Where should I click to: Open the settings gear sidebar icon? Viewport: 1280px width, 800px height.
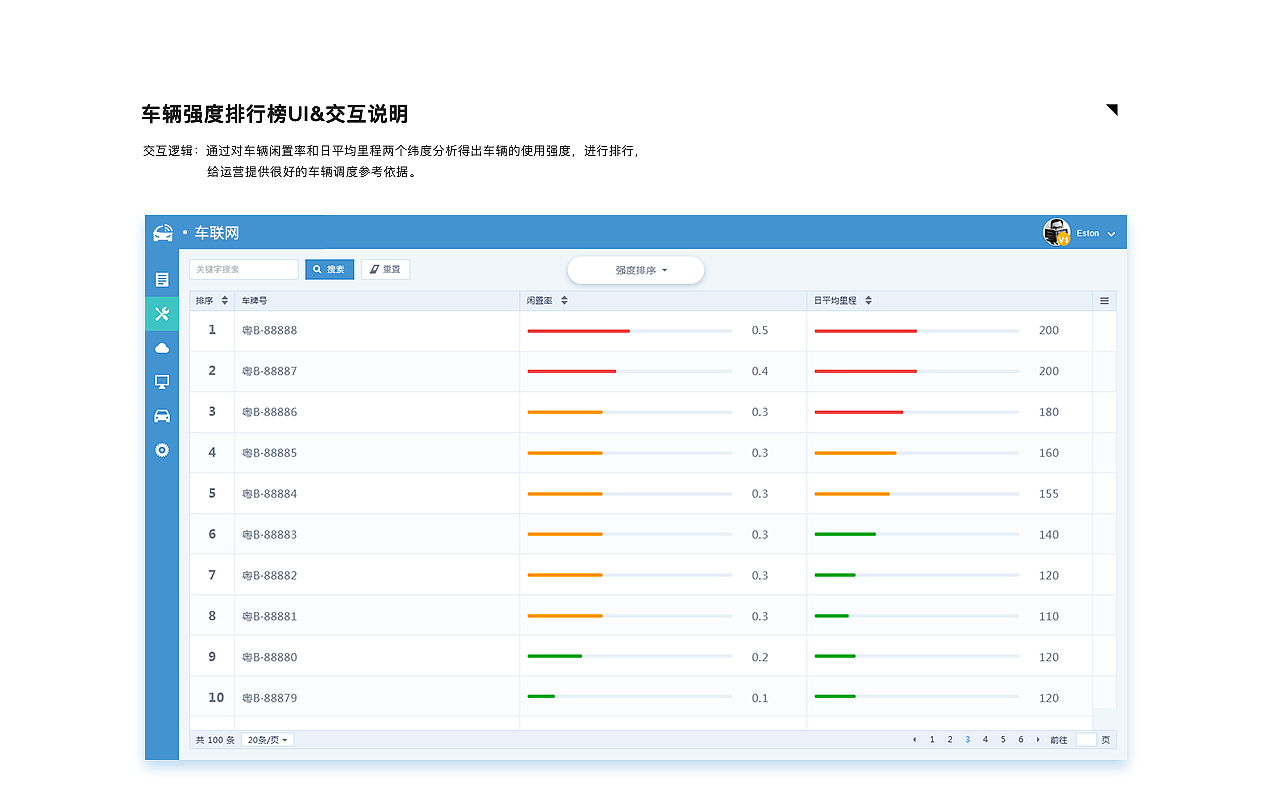[x=161, y=450]
